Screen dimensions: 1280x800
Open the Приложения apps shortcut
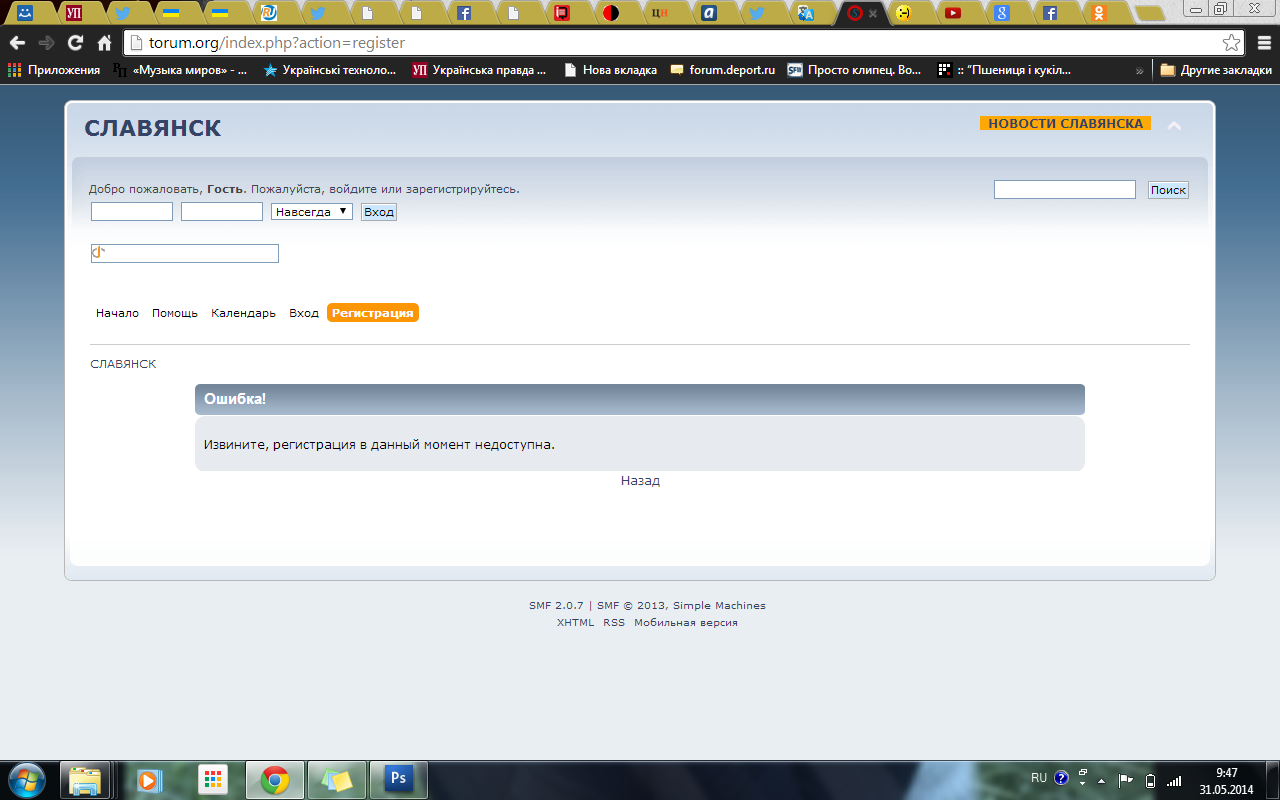[54, 70]
